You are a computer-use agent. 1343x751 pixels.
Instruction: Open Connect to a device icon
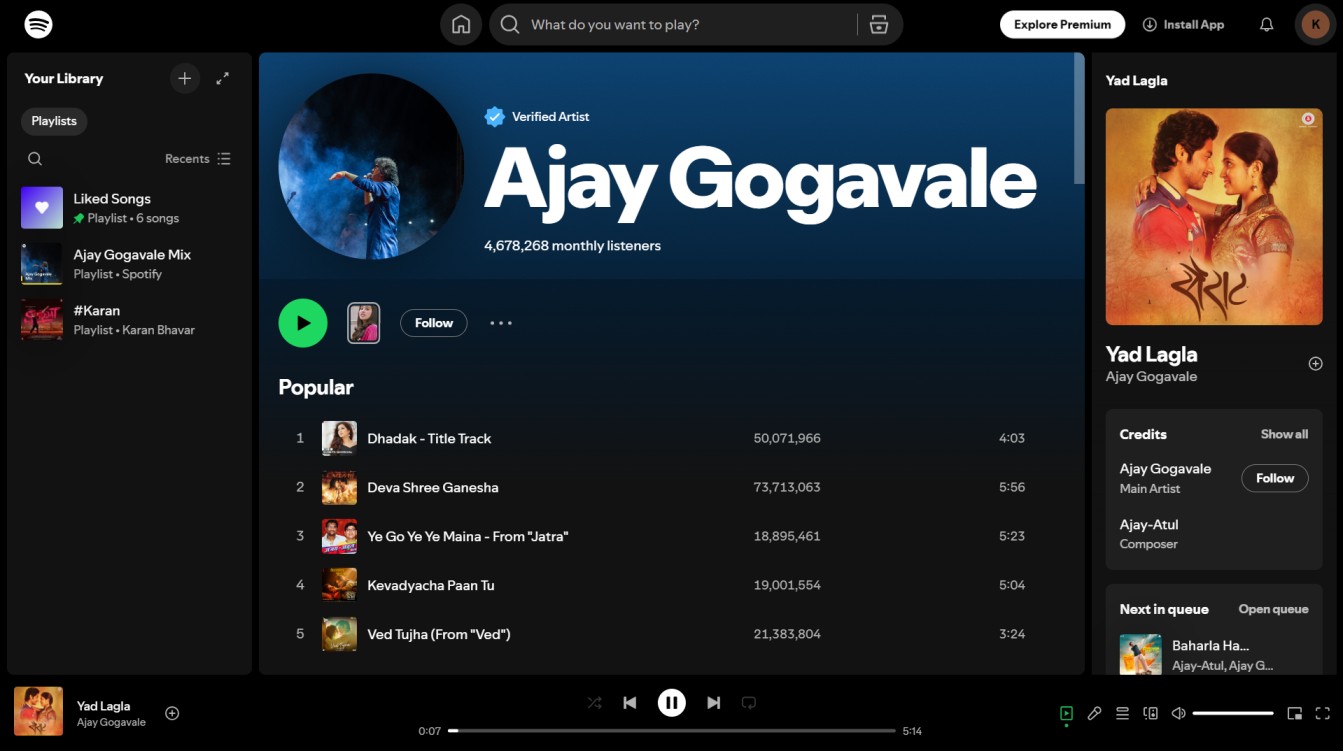[x=1150, y=713]
